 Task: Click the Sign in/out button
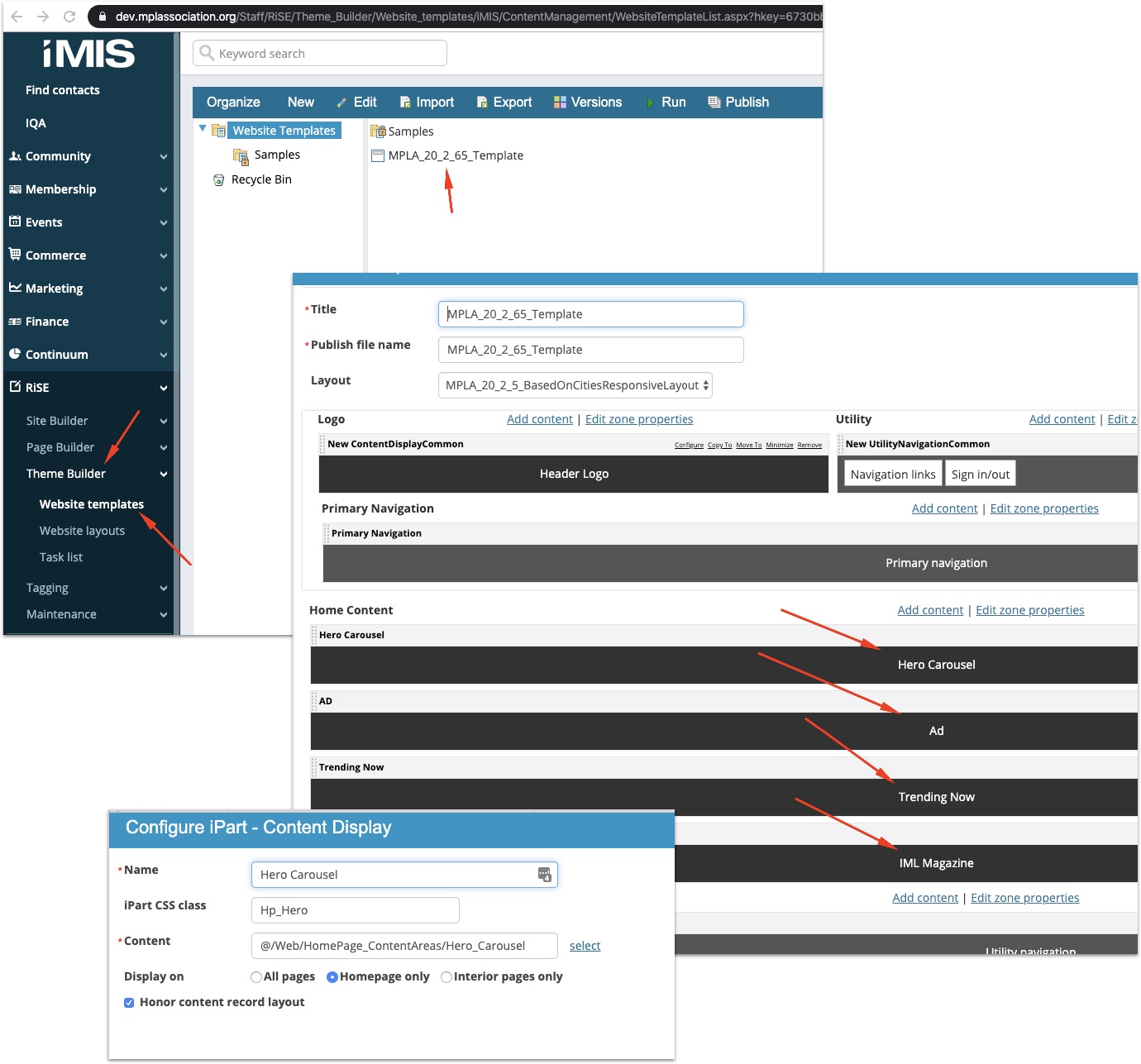pos(981,475)
